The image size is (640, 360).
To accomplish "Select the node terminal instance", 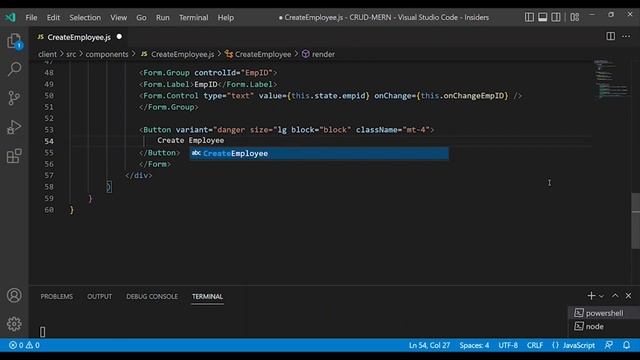I will pyautogui.click(x=604, y=327).
